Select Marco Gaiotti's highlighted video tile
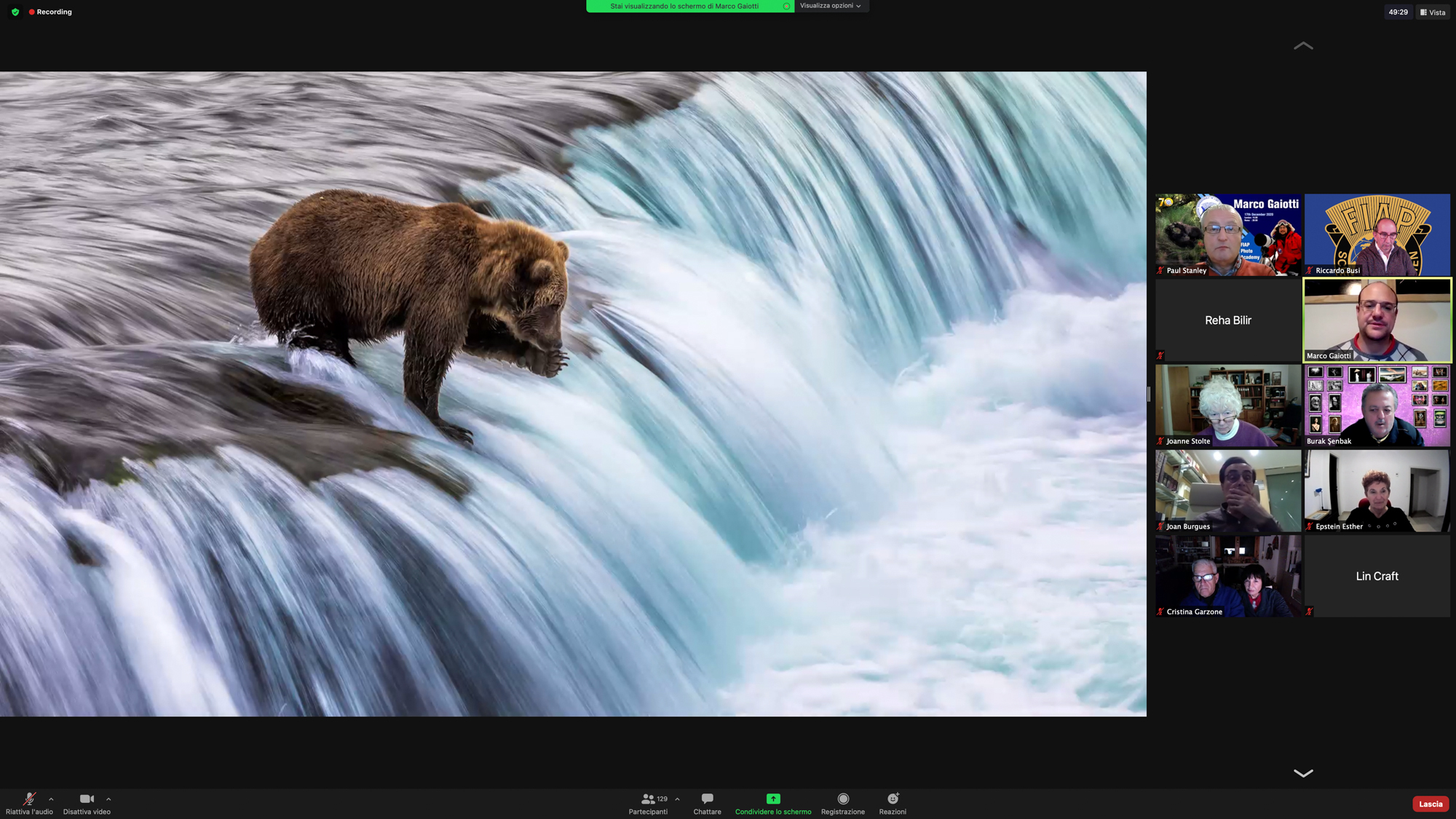The image size is (1456, 819). click(1377, 320)
